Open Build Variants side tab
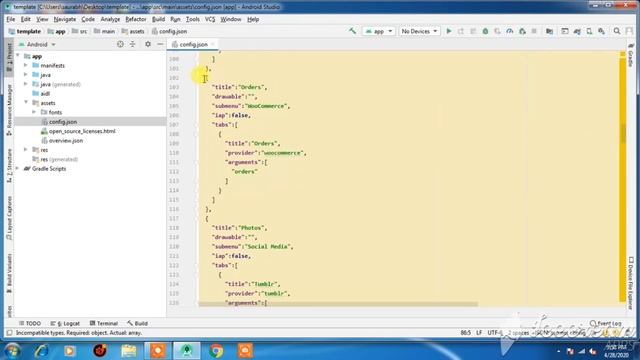The height and width of the screenshot is (360, 640). tap(9, 272)
